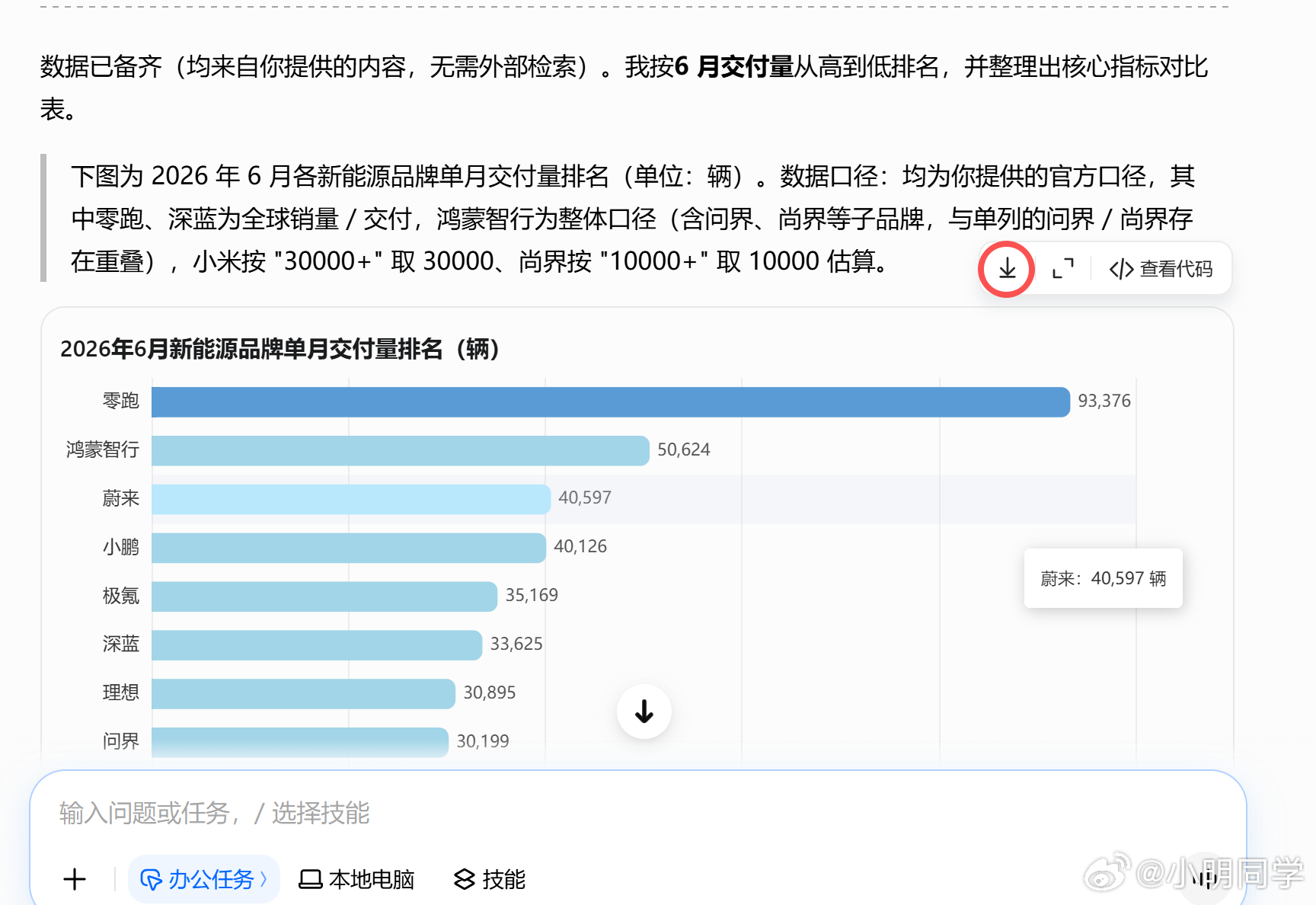Open the 技能 skills menu
The height and width of the screenshot is (905, 1316).
pos(489,879)
